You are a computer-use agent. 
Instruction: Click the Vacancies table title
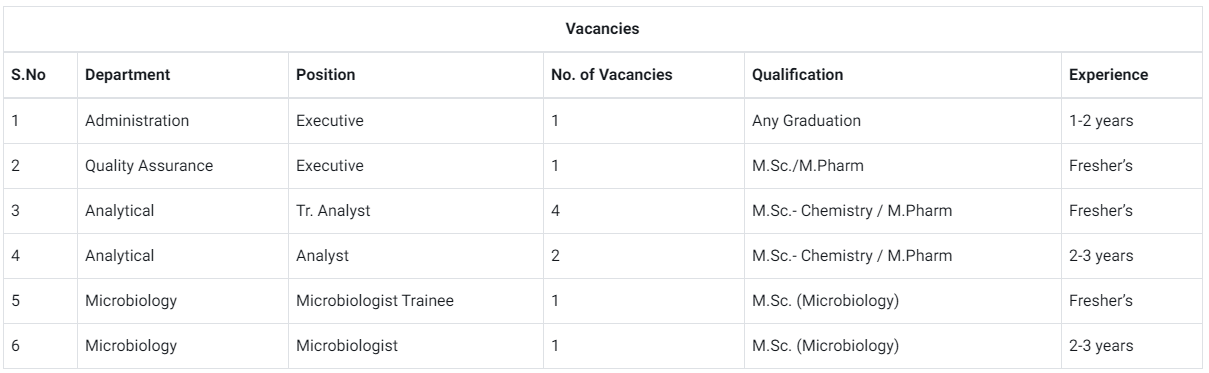[602, 29]
